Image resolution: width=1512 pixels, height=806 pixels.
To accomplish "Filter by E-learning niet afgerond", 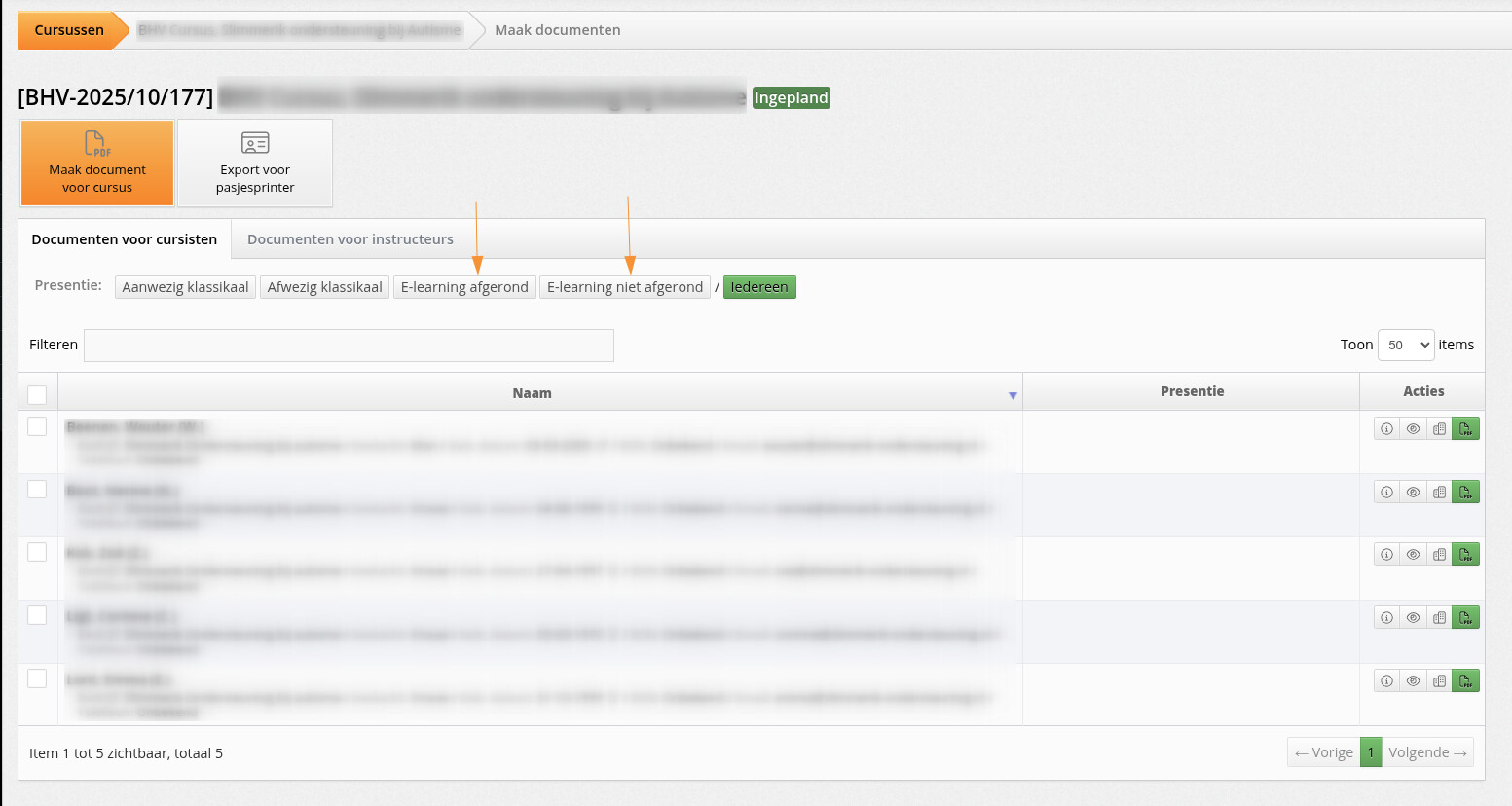I will point(624,287).
